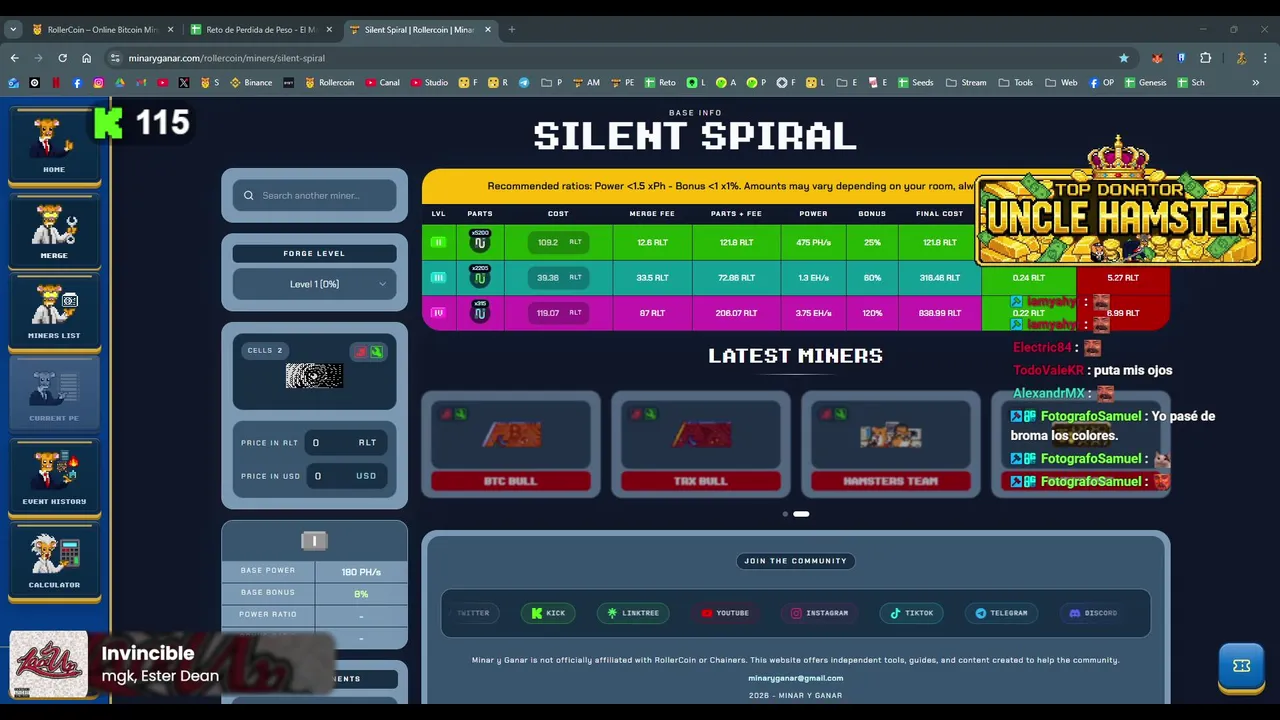
Task: Reload the current page
Action: coord(62,58)
